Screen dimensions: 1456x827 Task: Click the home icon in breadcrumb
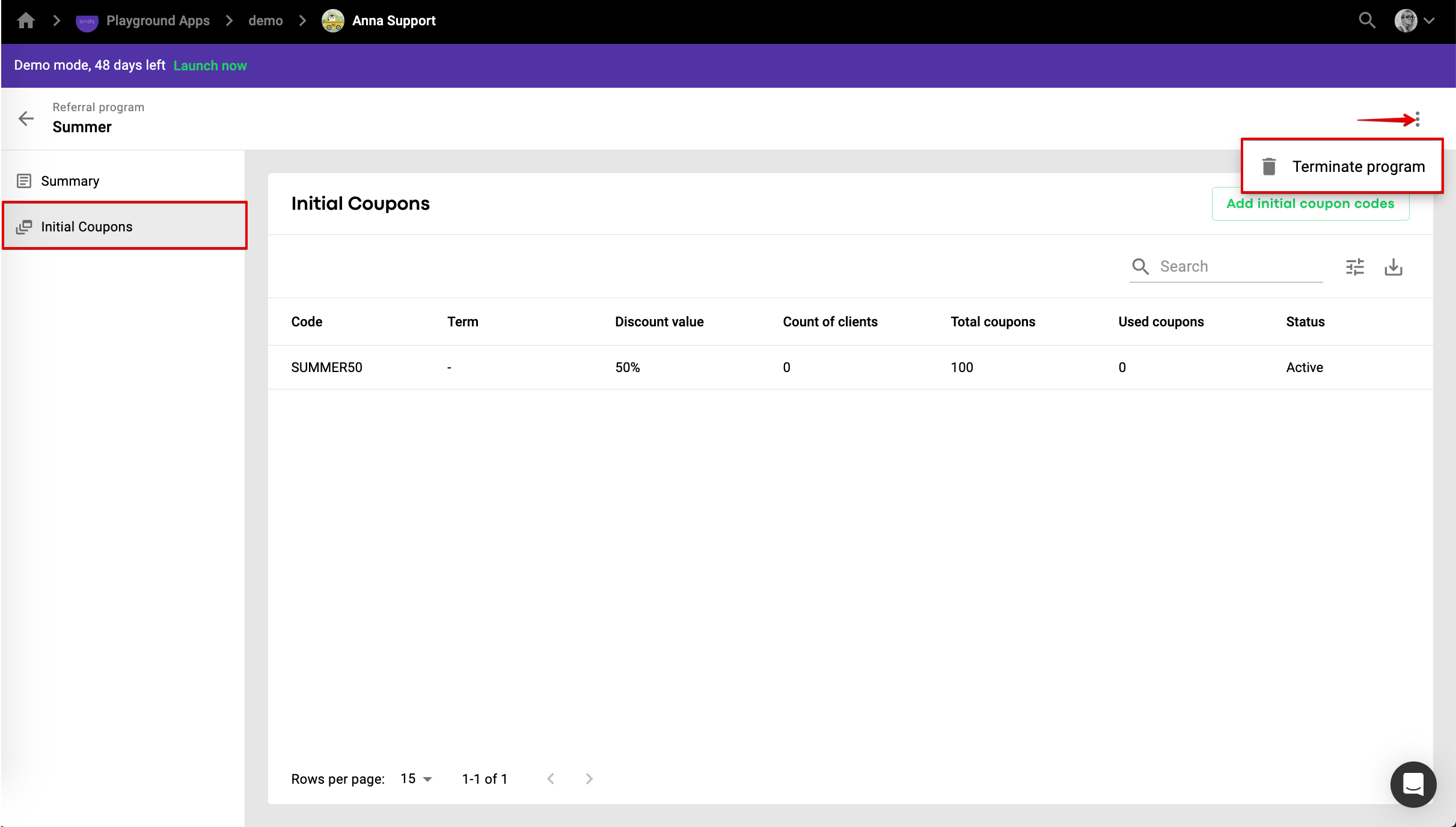[x=26, y=21]
